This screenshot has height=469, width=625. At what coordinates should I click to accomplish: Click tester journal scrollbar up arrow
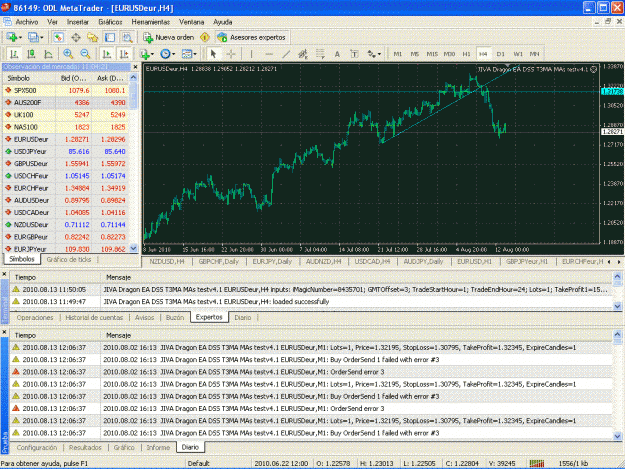pyautogui.click(x=617, y=334)
